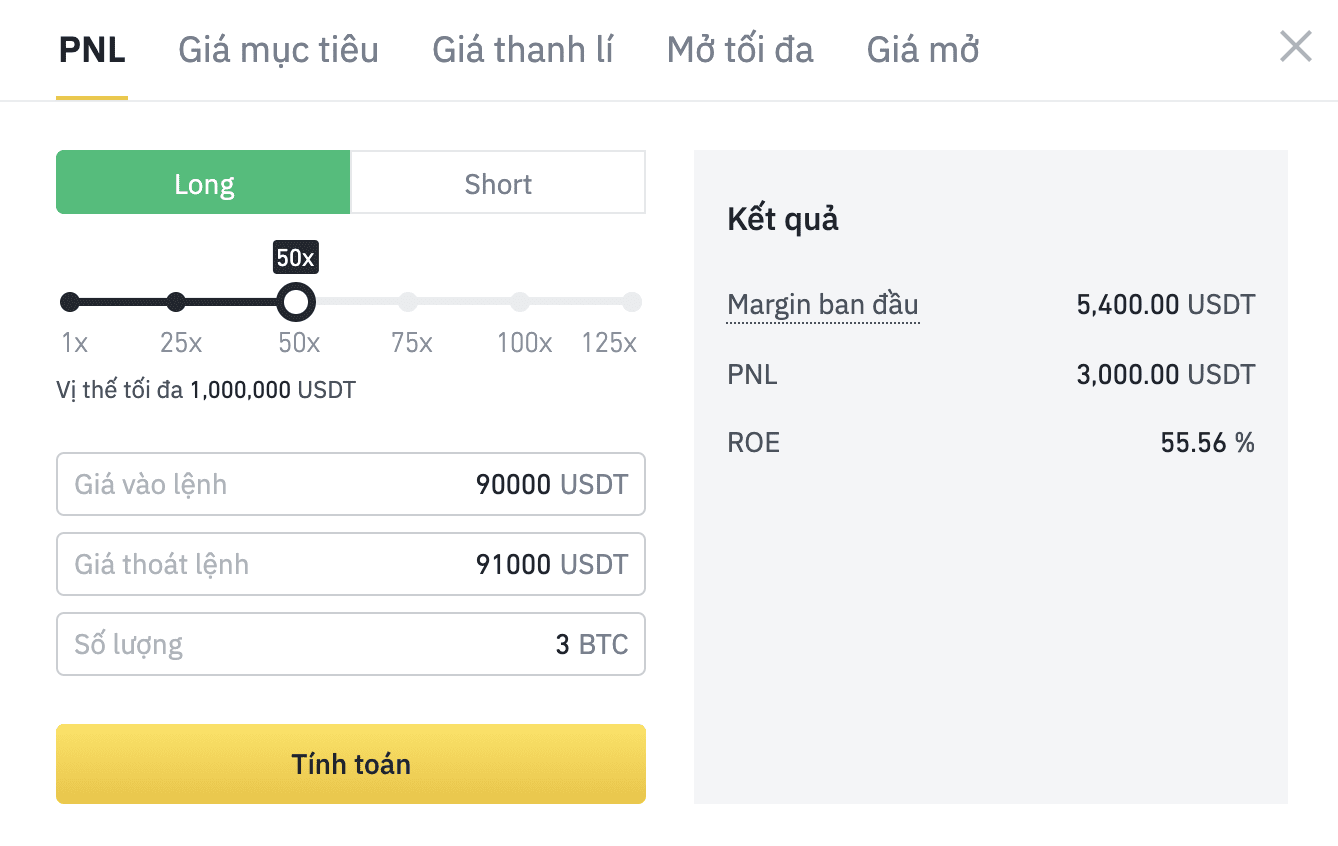Select the PNL tab
1338x846 pixels.
click(92, 49)
